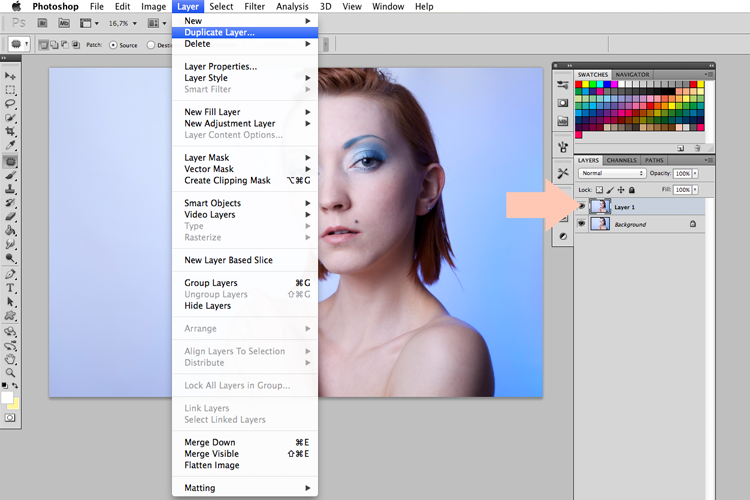Choose the Clone Stamp tool
Viewport: 750px width, 500px height.
[x=10, y=189]
